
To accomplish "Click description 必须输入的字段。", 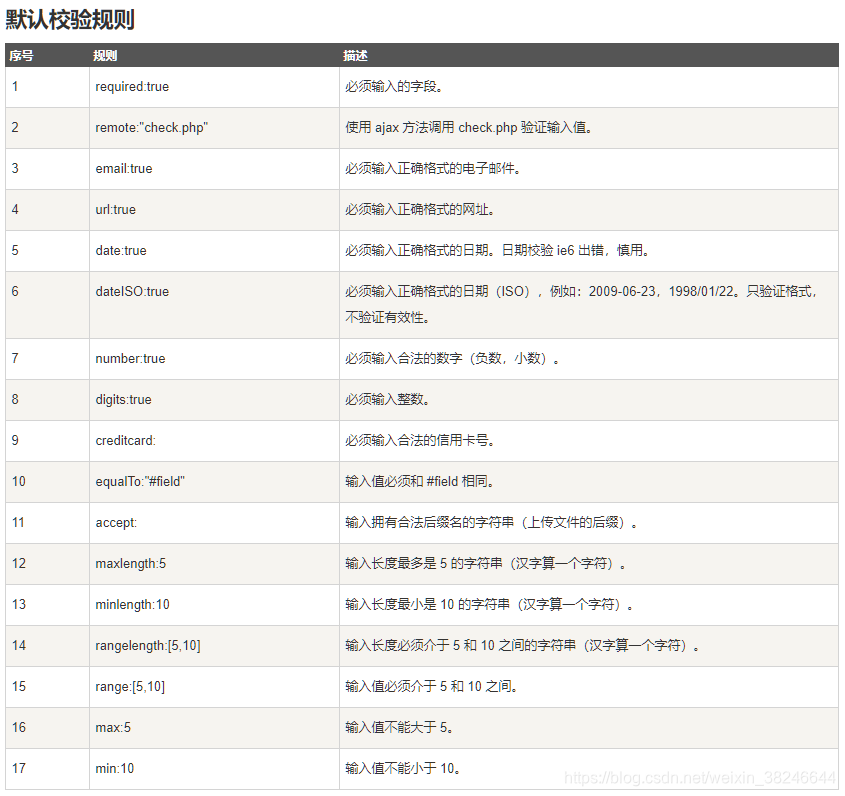I will (x=394, y=87).
